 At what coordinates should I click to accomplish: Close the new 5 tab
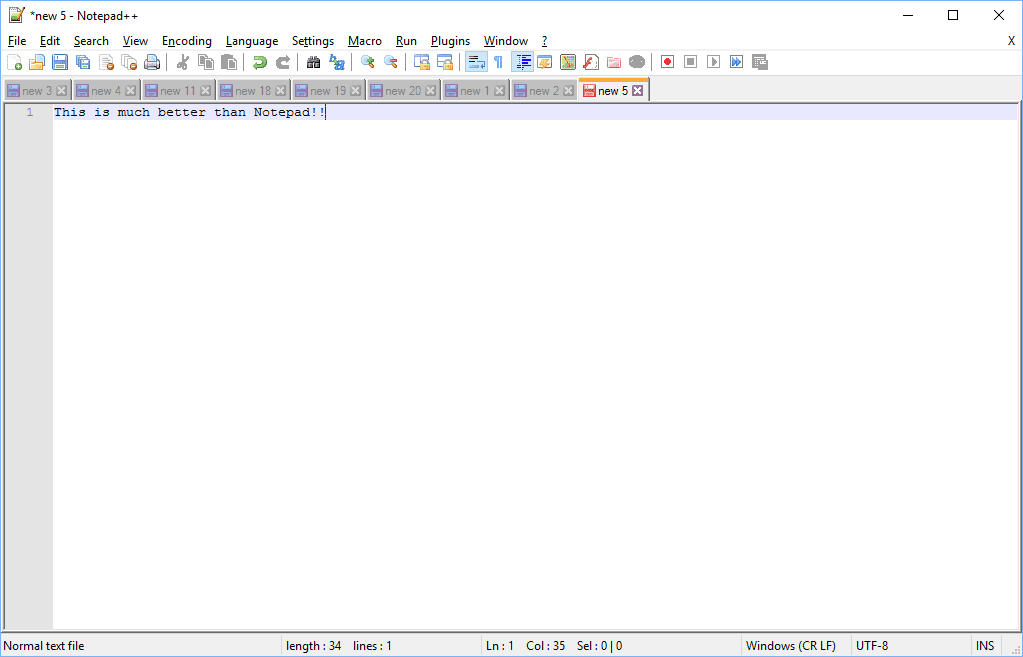coord(637,91)
